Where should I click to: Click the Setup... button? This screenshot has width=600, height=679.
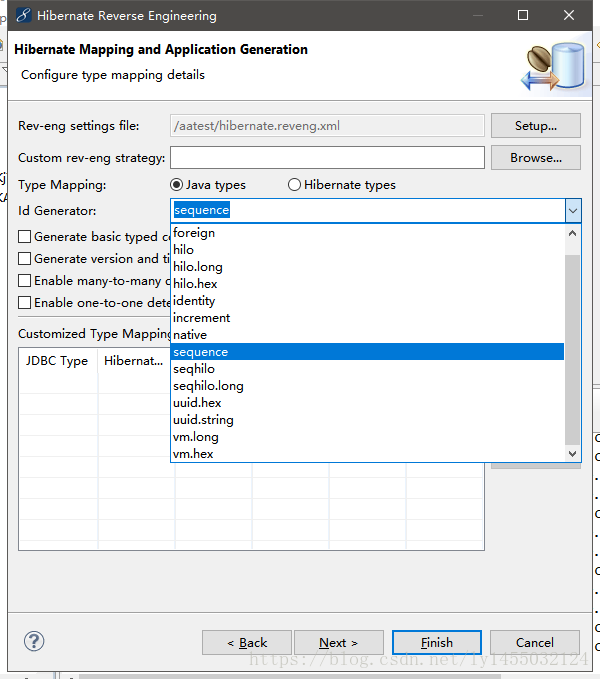click(535, 126)
